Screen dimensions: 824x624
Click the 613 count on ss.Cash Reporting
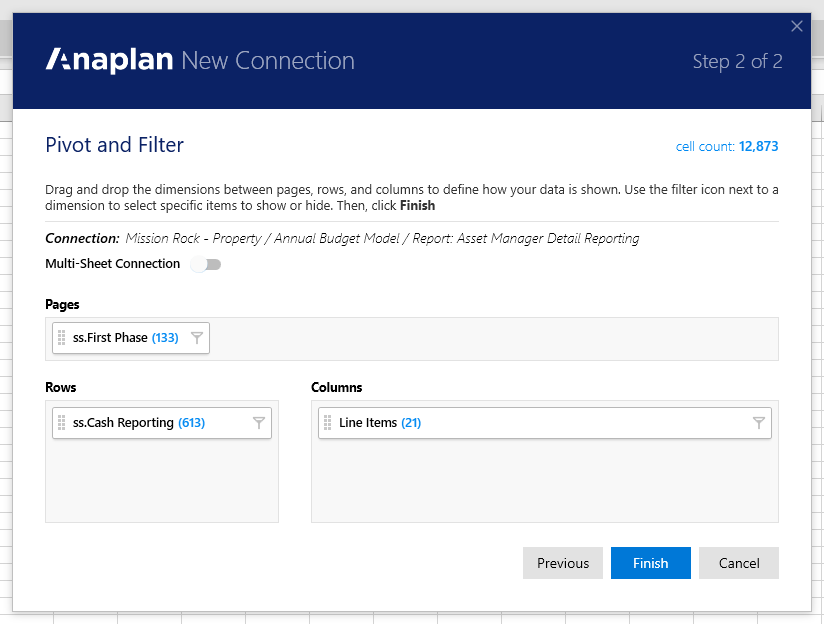coord(191,422)
